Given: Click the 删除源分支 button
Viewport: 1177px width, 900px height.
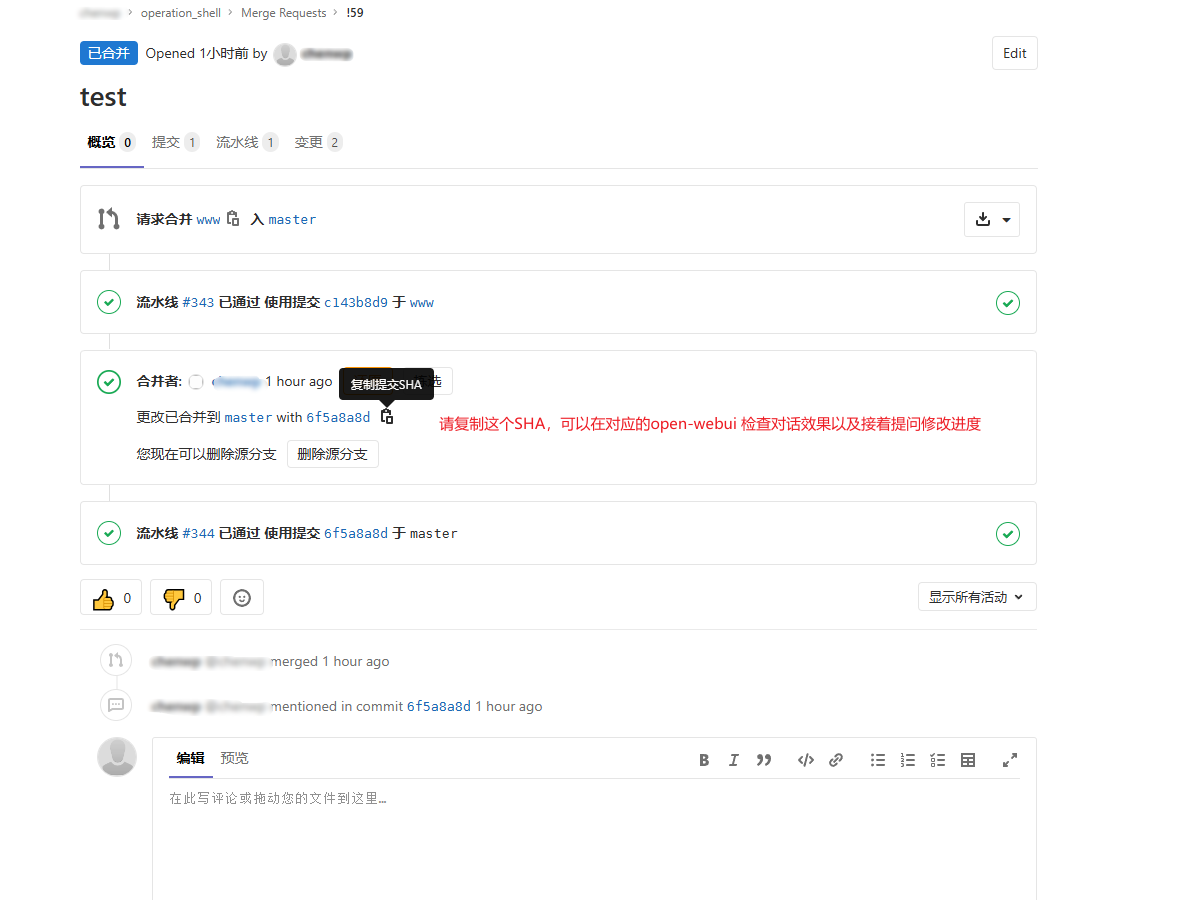Looking at the screenshot, I should [333, 454].
